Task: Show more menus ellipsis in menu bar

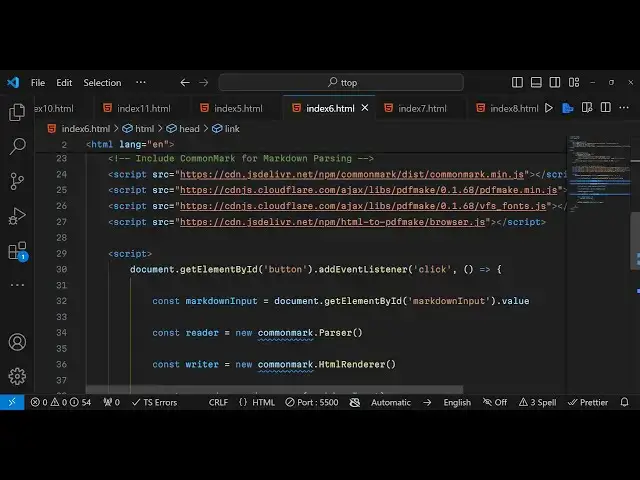Action: click(141, 82)
